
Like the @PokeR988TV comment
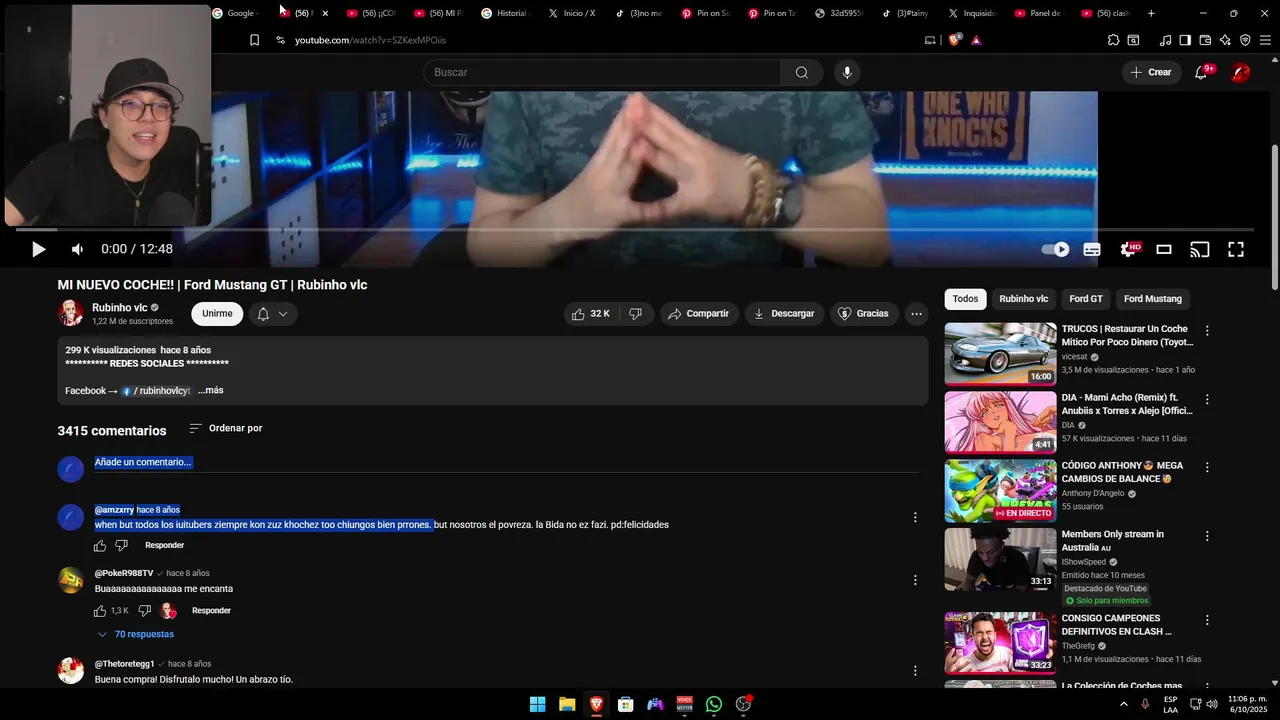coord(100,611)
